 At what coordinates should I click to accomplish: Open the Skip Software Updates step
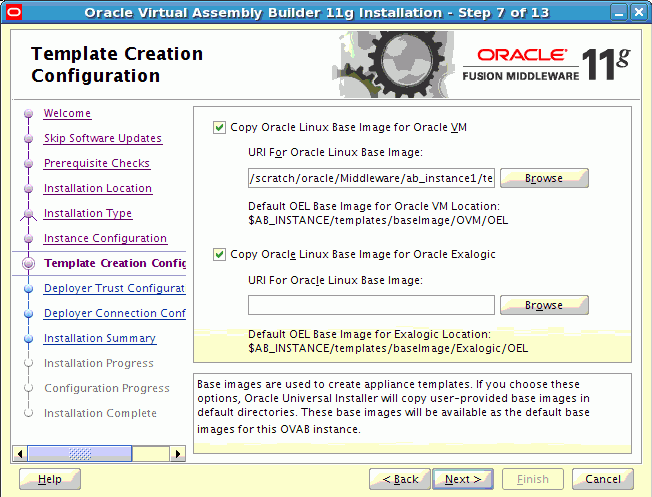(x=103, y=138)
